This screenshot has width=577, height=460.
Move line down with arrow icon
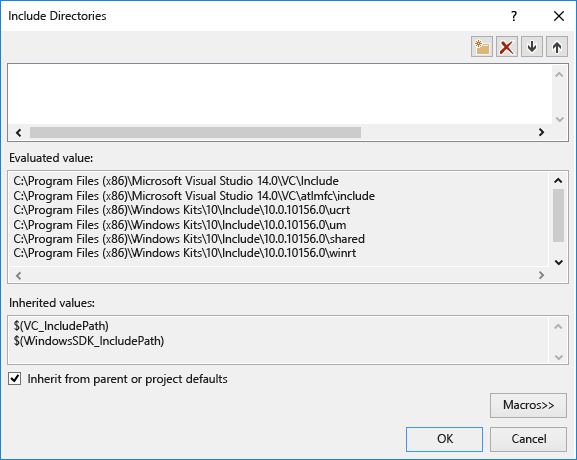(532, 47)
